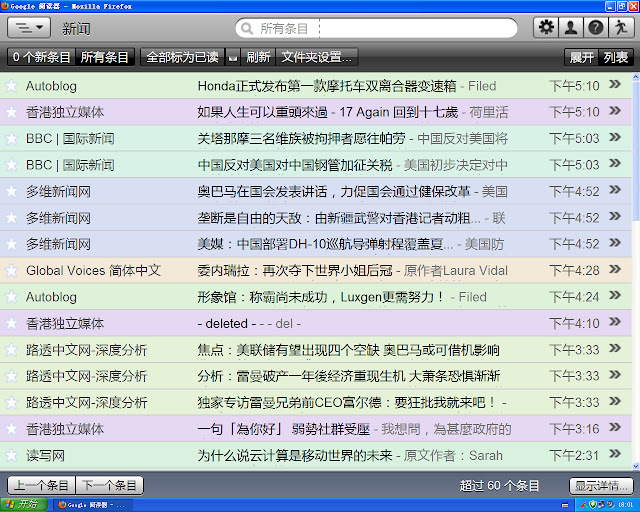
Task: Open original of Honda 摩托车 item via arrow
Action: pos(615,85)
